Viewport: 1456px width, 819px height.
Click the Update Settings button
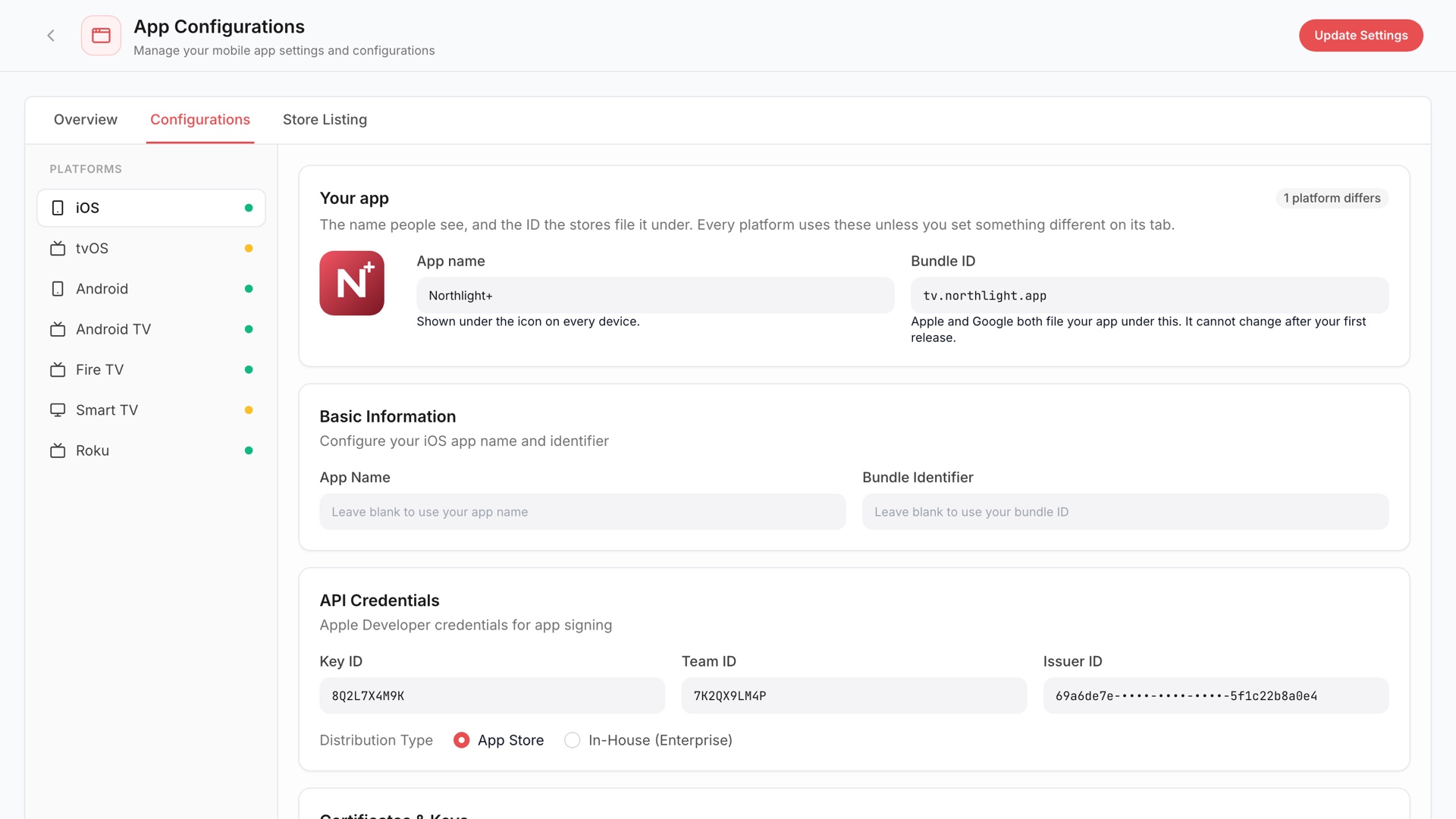pos(1360,36)
